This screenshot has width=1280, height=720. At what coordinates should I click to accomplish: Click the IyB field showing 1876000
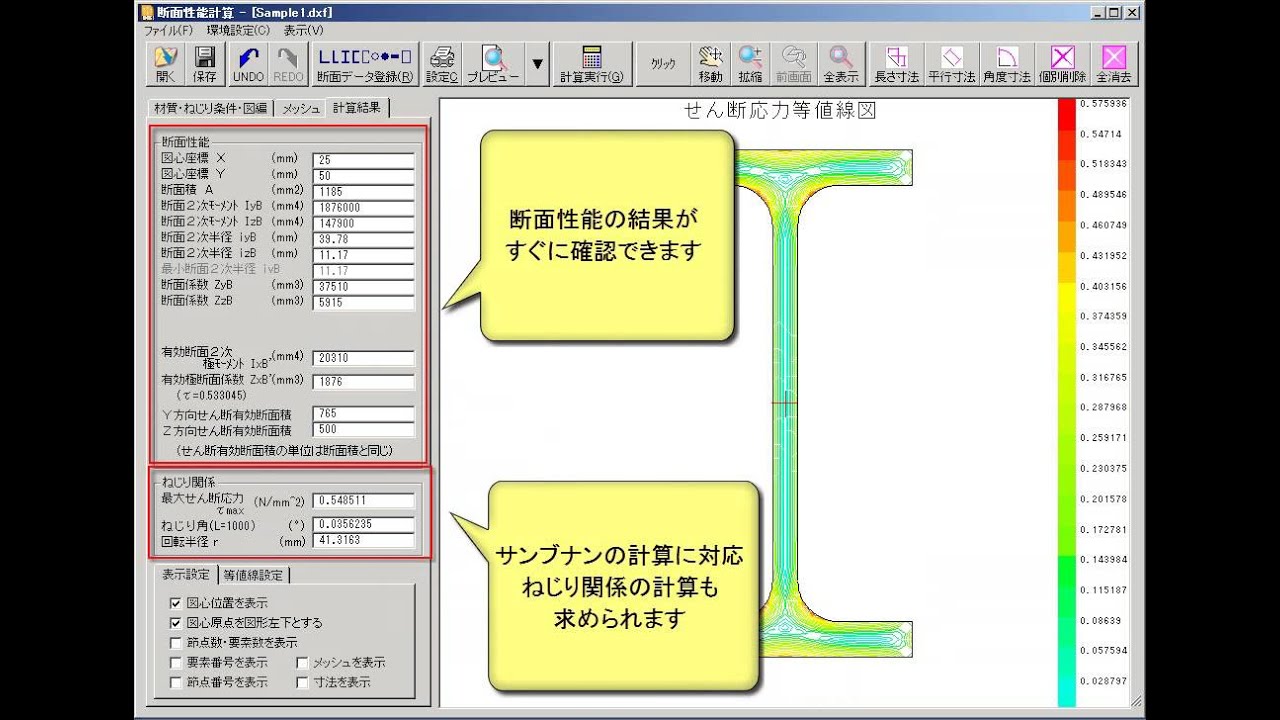(x=363, y=208)
